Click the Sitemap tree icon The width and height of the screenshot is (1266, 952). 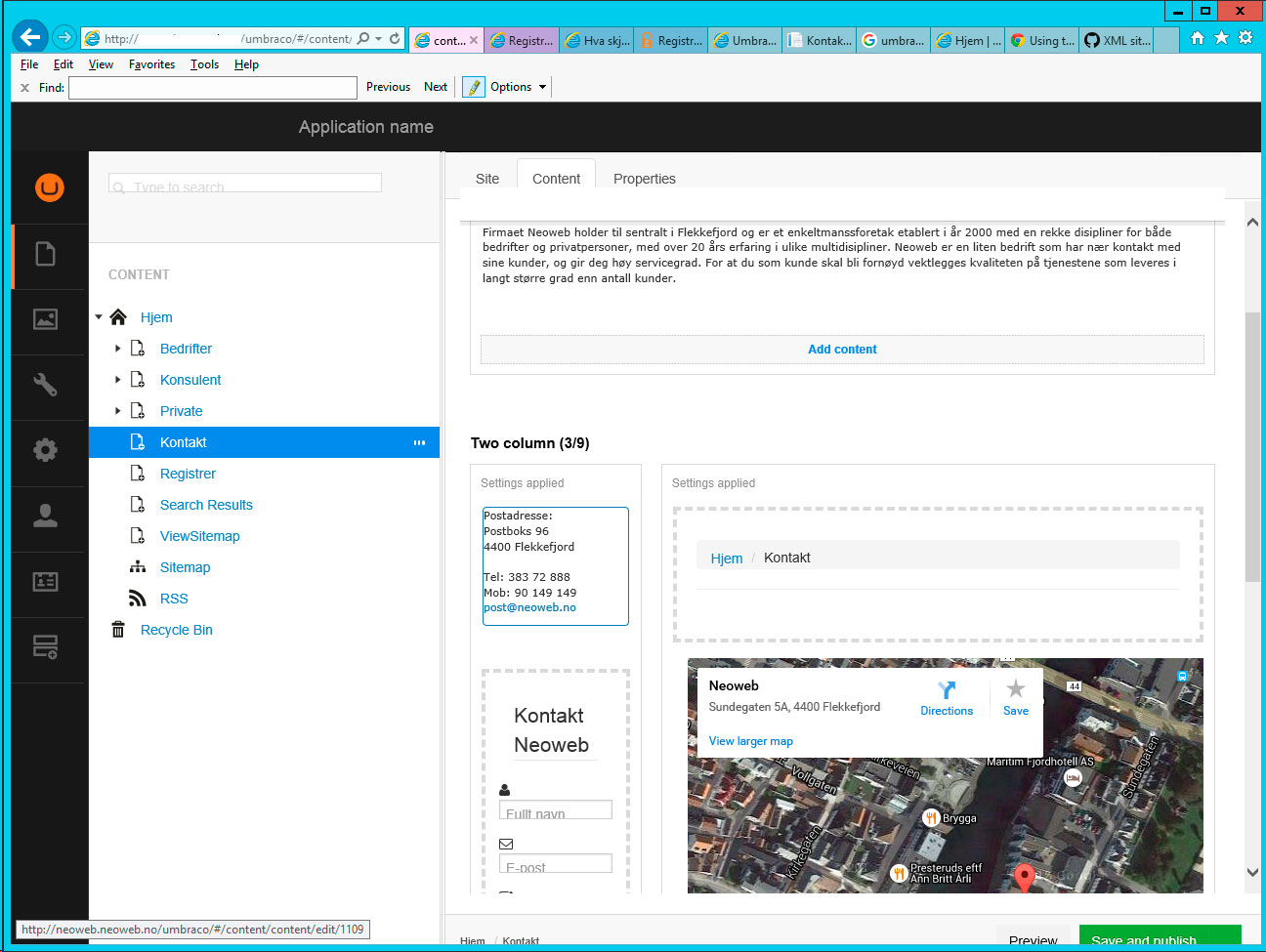[138, 567]
